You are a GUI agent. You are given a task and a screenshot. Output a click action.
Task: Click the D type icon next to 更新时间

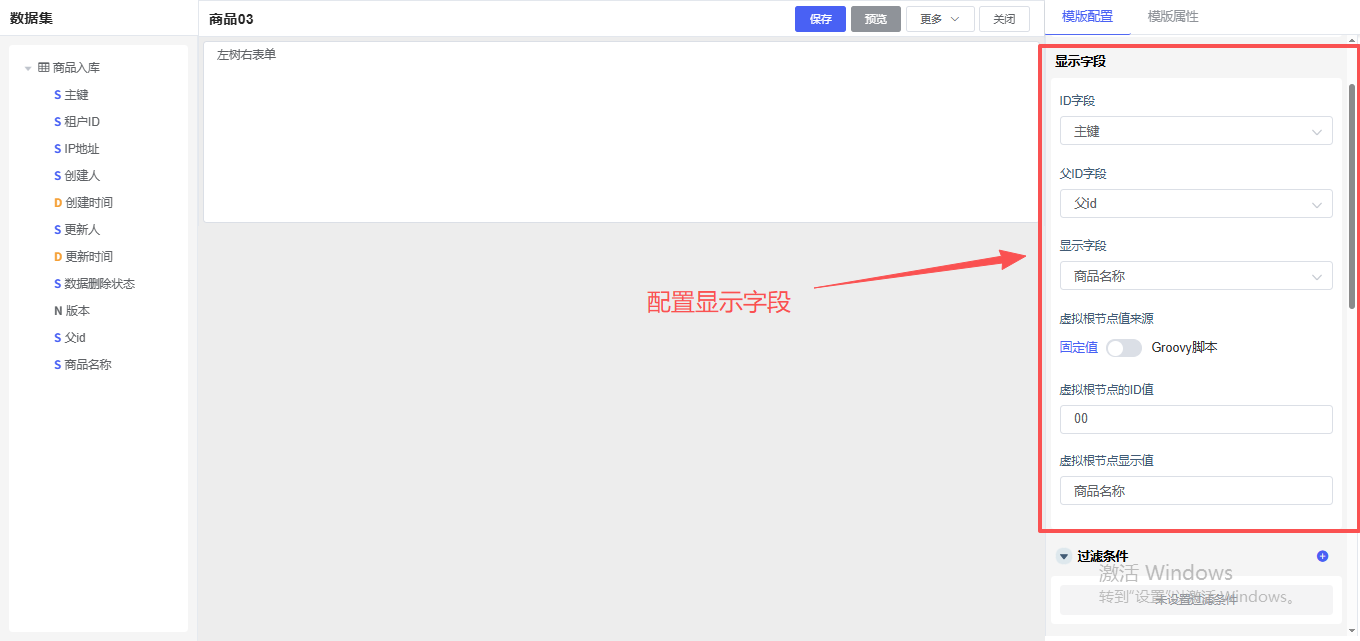(58, 257)
